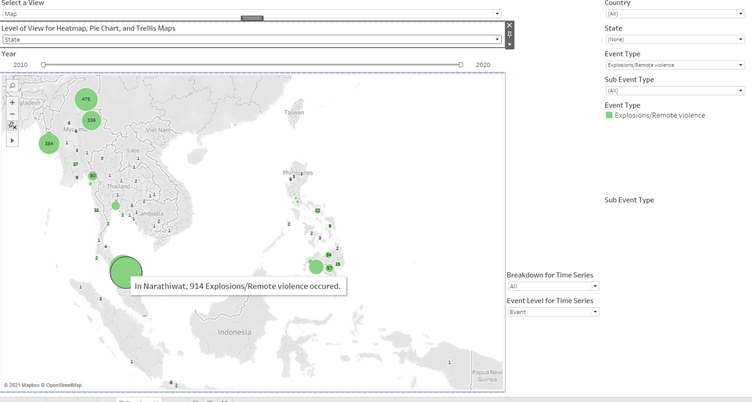
Task: Open Event Level for Time Series dropdown
Action: (x=552, y=312)
